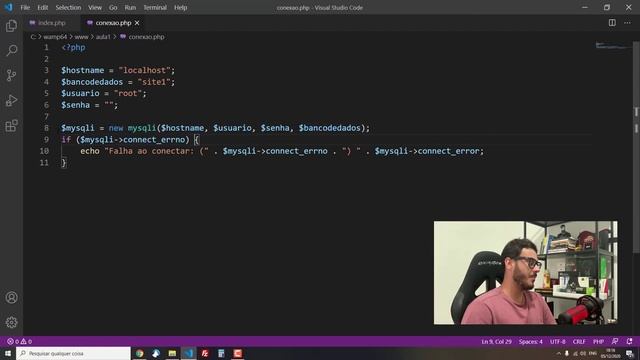The image size is (640, 360).
Task: Click aula1 in the breadcrumb path
Action: coord(103,37)
